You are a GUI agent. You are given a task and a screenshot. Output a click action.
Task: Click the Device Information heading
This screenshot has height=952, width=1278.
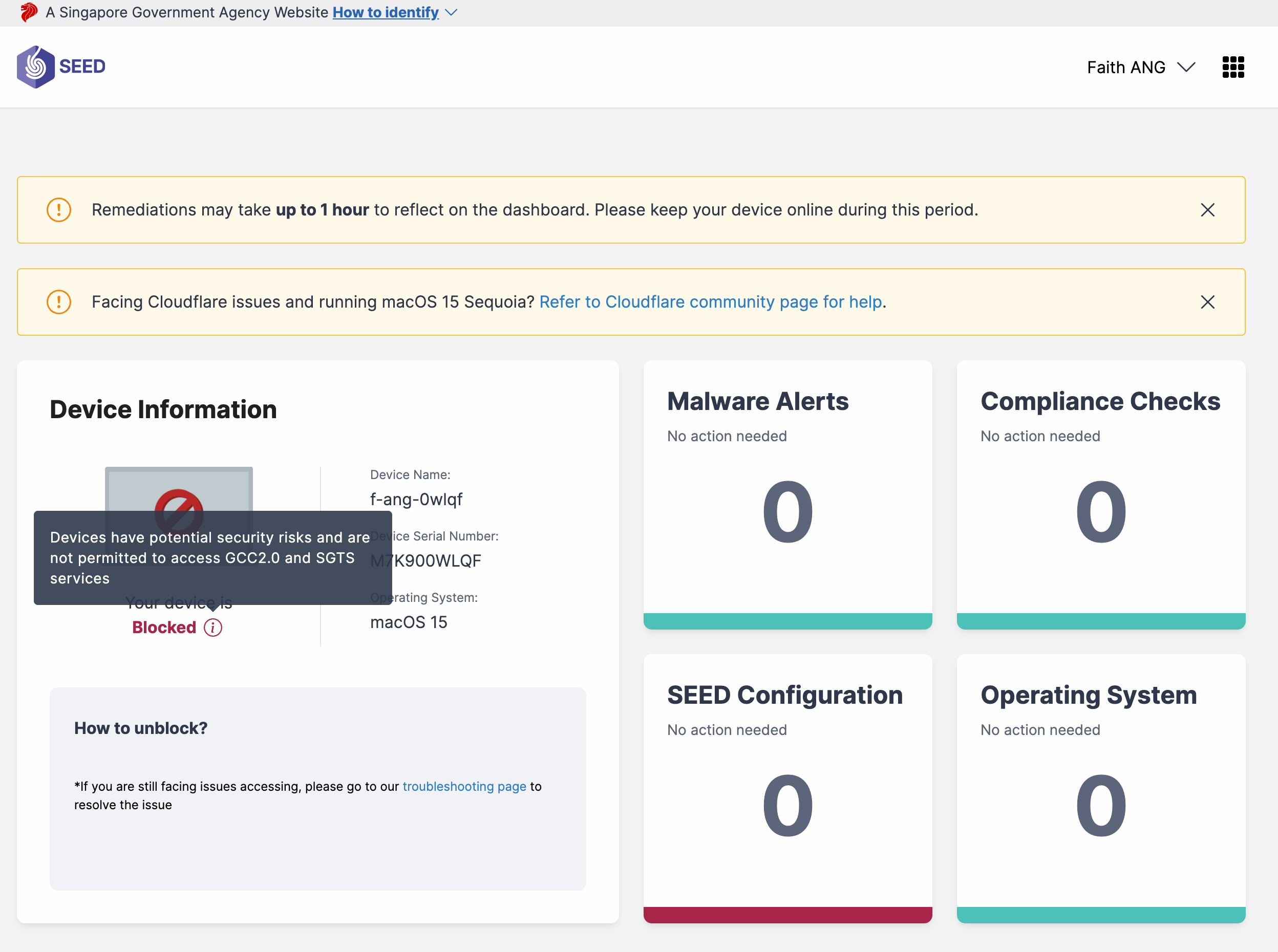point(163,409)
